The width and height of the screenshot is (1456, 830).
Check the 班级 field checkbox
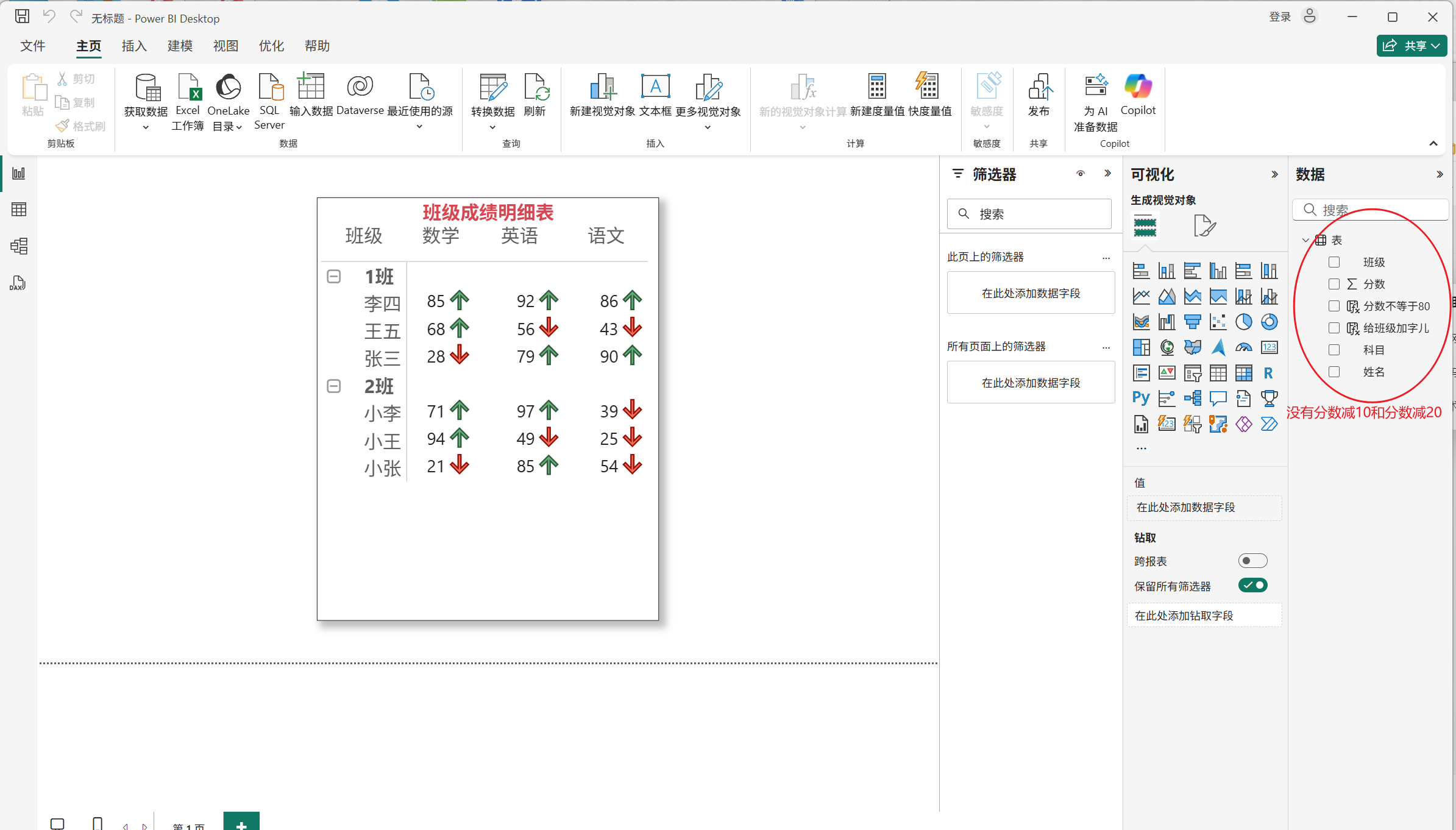click(1334, 262)
